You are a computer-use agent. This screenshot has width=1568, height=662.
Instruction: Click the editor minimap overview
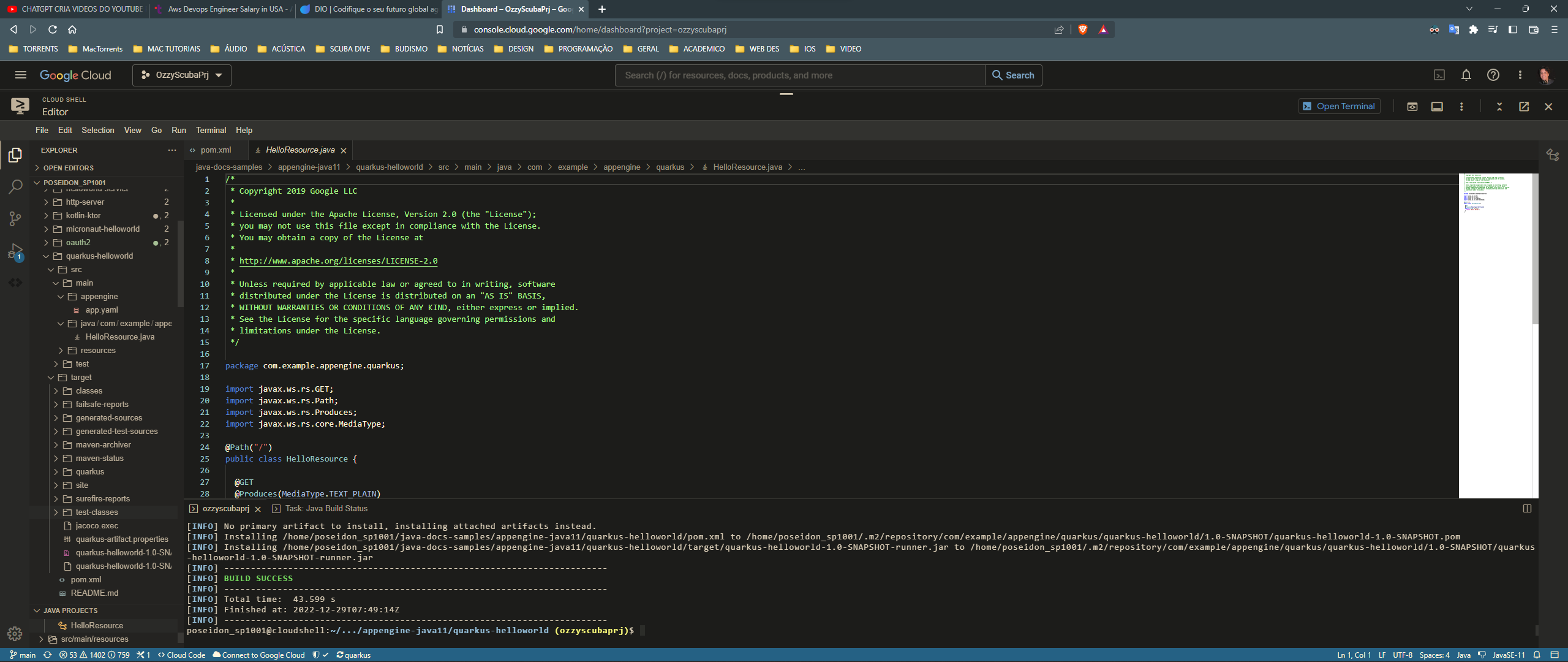click(x=1495, y=335)
